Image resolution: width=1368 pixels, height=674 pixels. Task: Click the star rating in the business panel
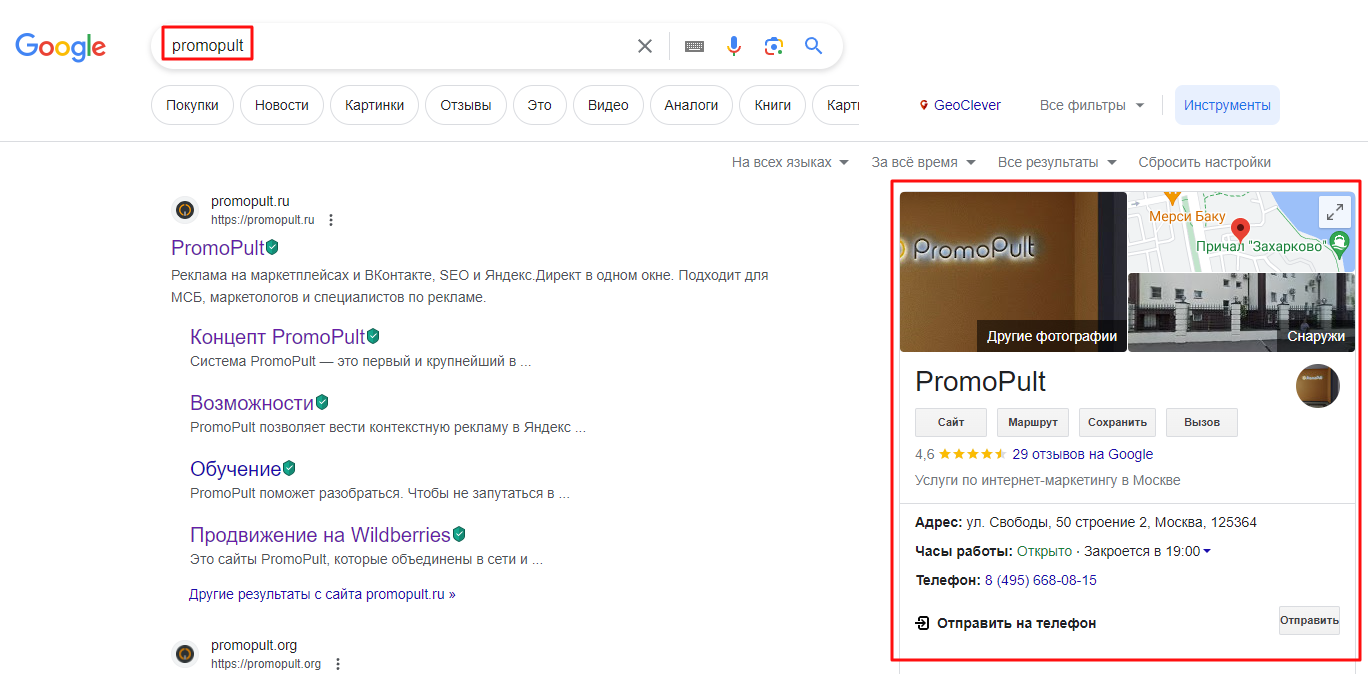973,454
